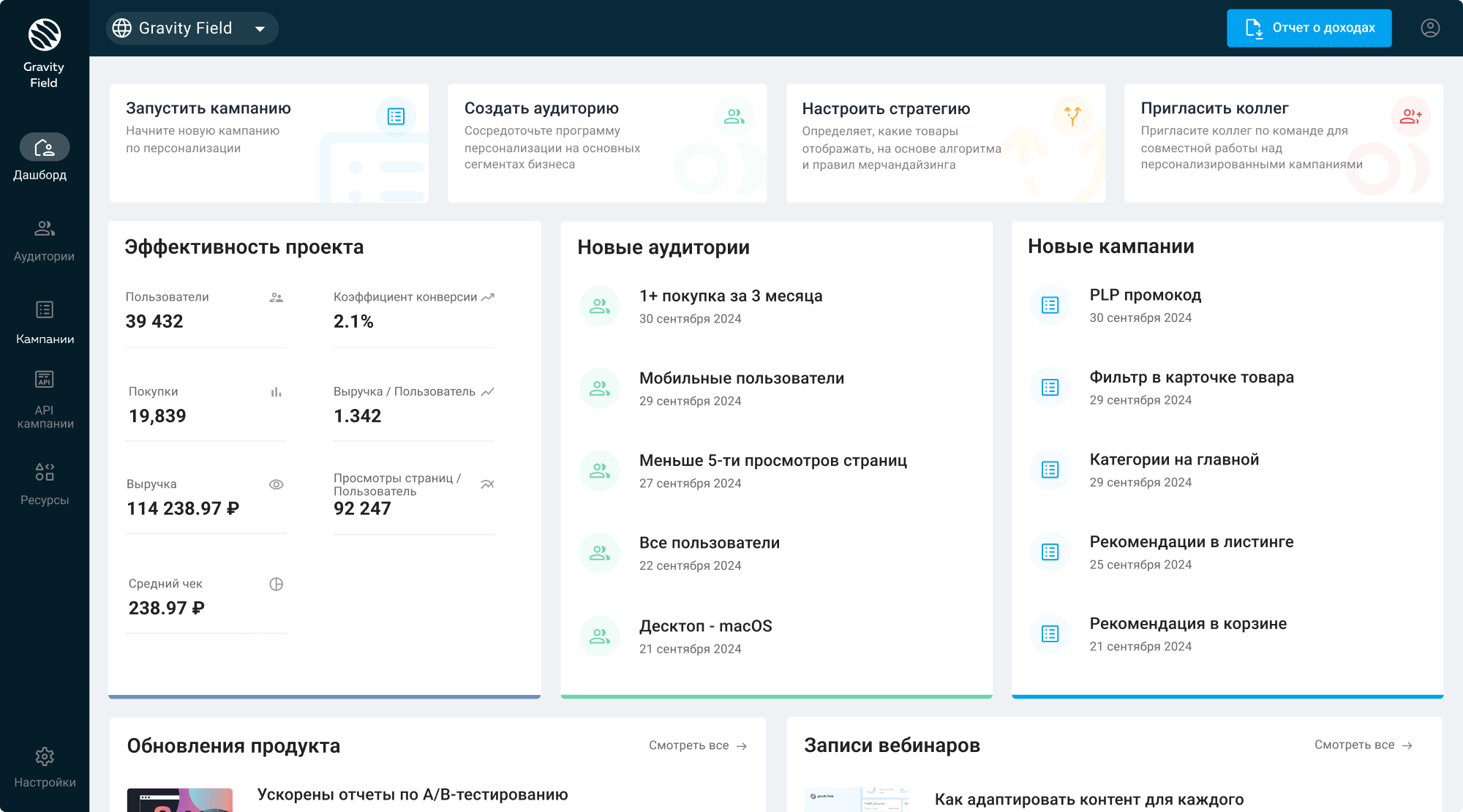1463x812 pixels.
Task: Click the invite colleagues add-user icon
Action: click(x=1410, y=116)
